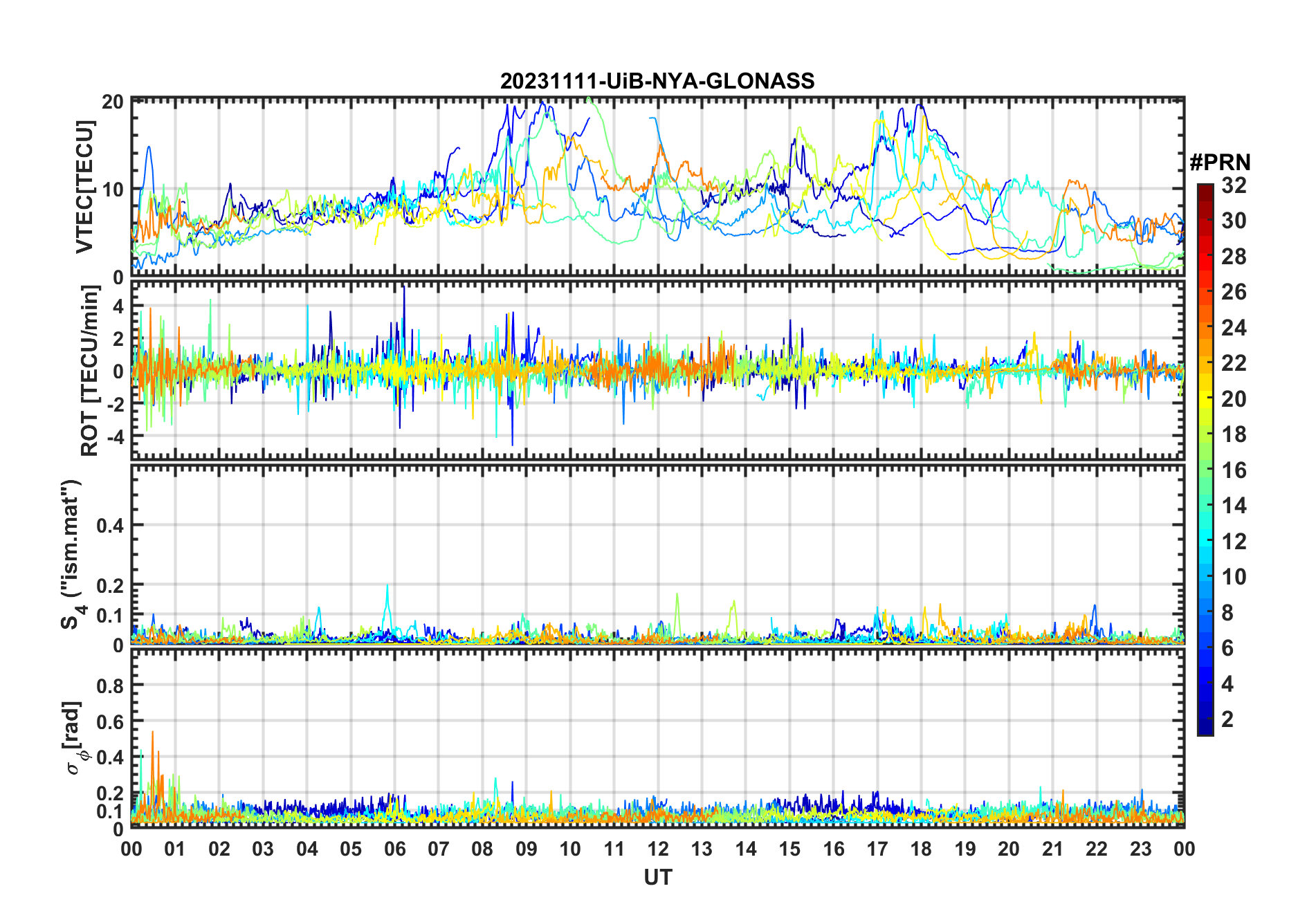
Task: Click x-axis hour tick label 07
Action: point(439,849)
